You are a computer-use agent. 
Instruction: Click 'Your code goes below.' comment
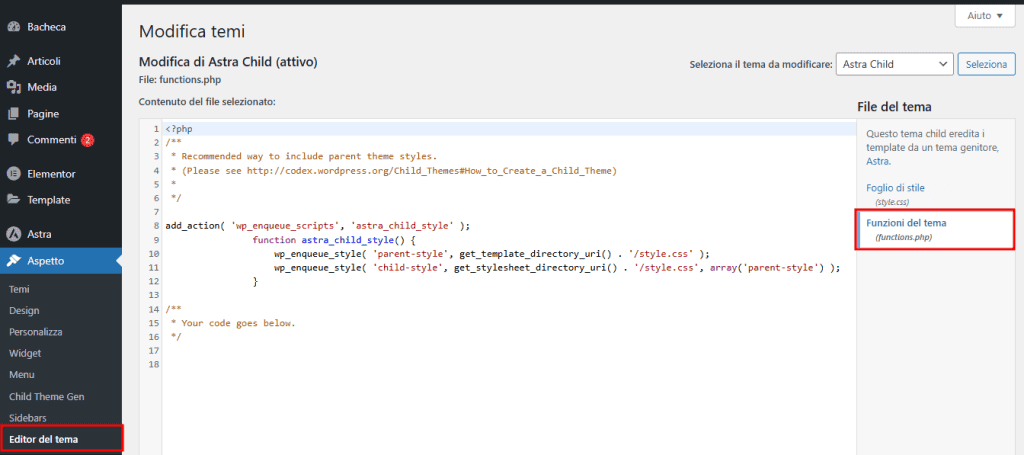click(238, 323)
